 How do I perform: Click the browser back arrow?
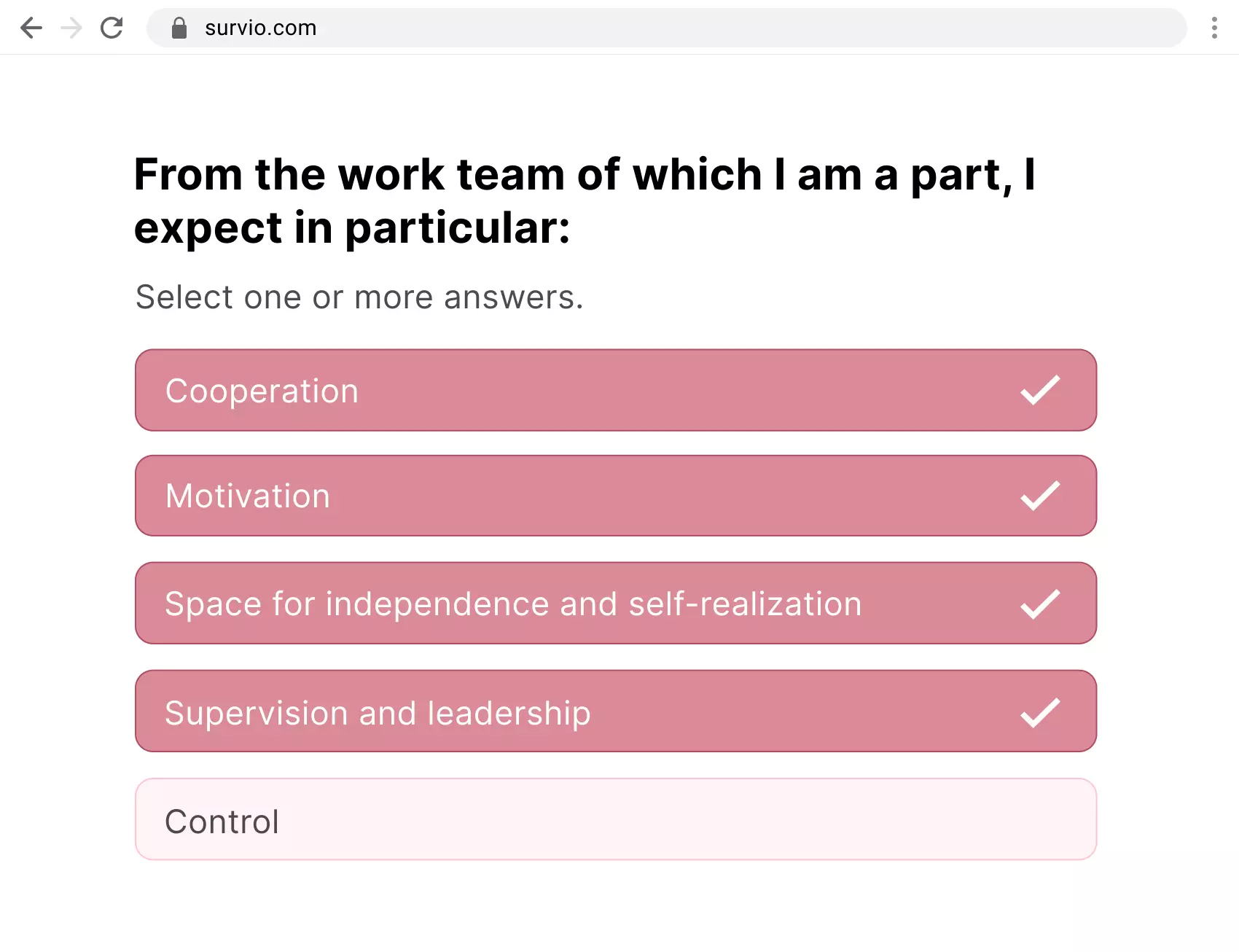click(x=31, y=28)
